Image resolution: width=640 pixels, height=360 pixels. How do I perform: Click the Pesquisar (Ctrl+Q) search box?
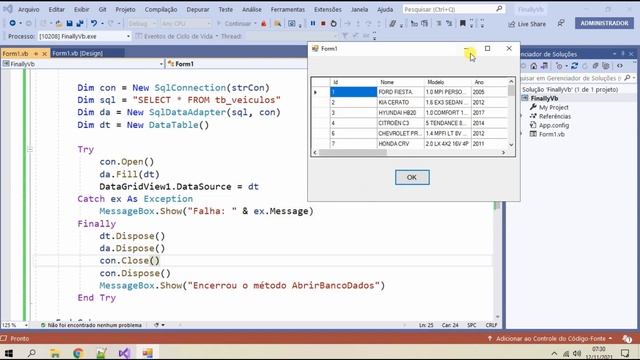453,9
